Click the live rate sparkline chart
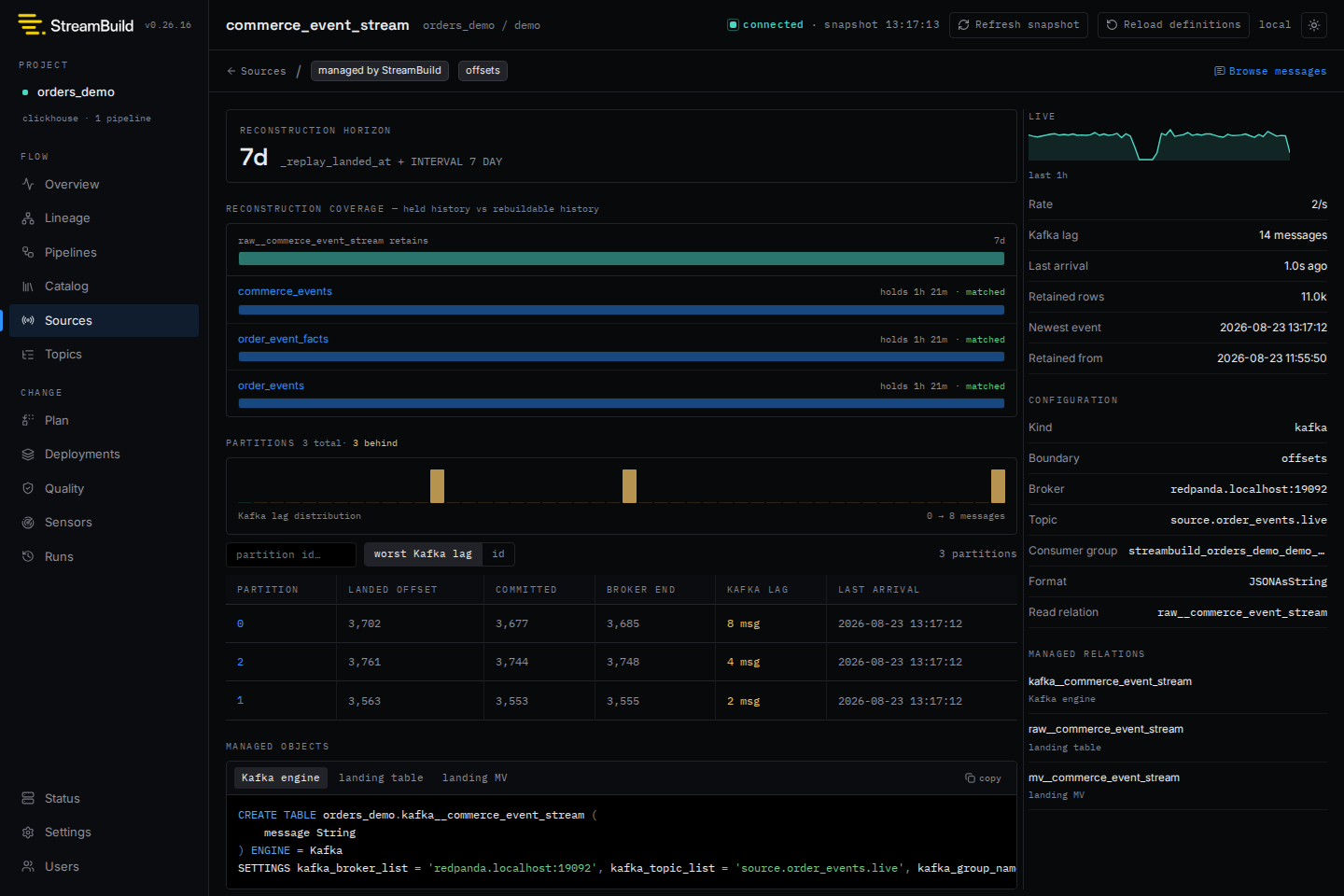This screenshot has width=1344, height=896. 1159,145
